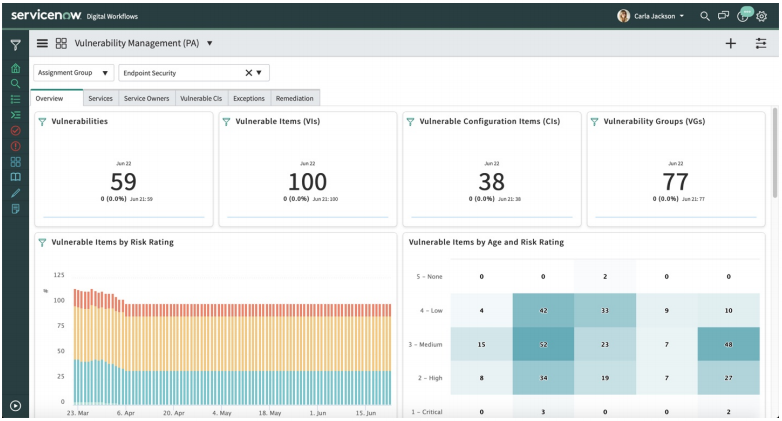Open the sidebar filter funnel icon

[x=15, y=45]
